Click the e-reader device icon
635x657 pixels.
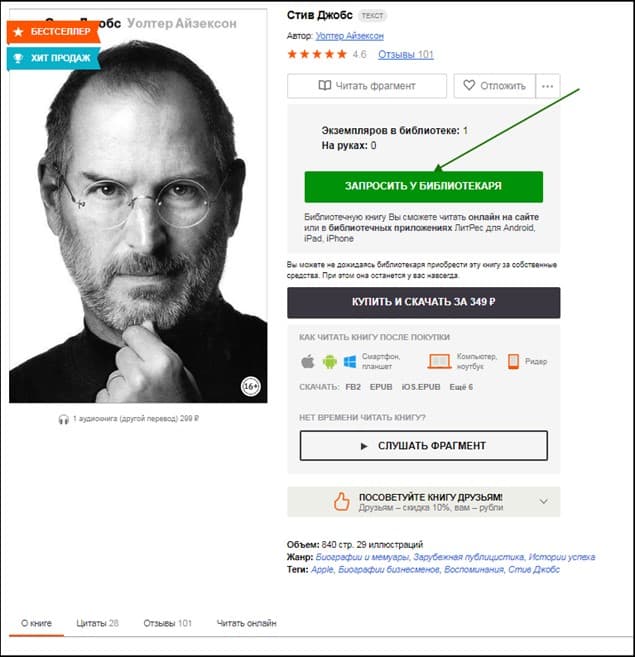pos(513,361)
